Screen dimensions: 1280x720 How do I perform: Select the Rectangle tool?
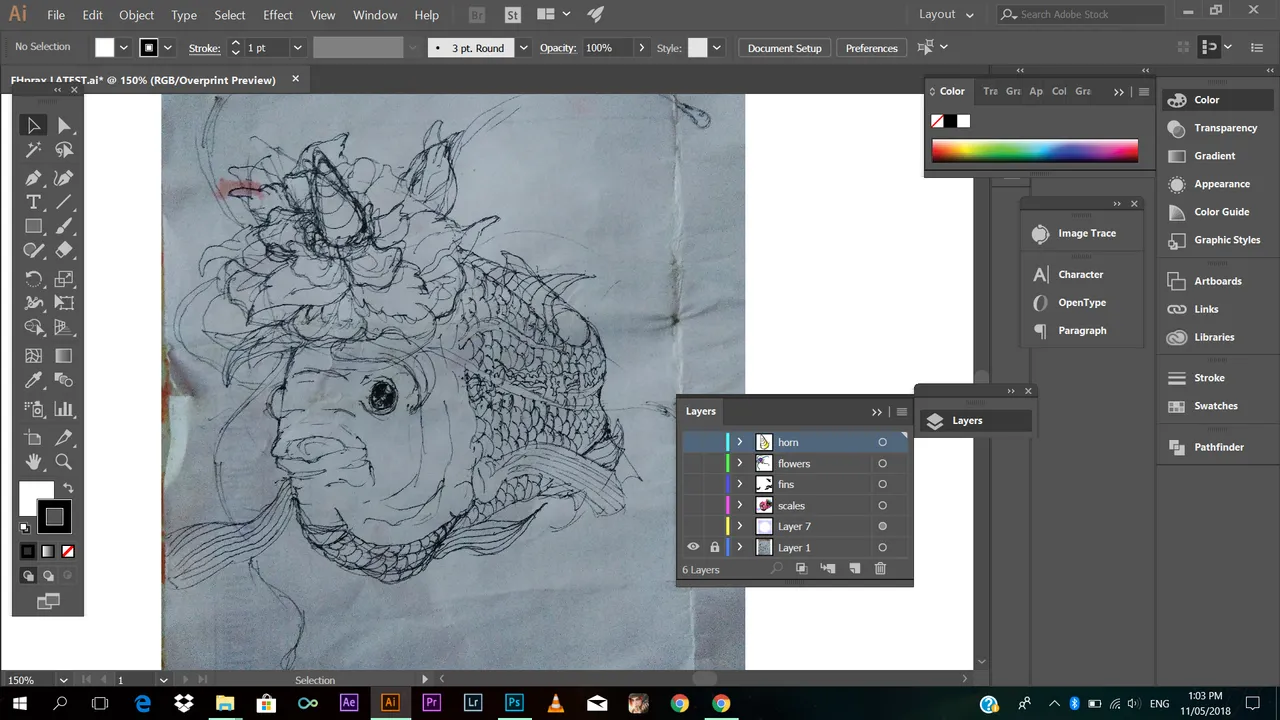tap(33, 227)
